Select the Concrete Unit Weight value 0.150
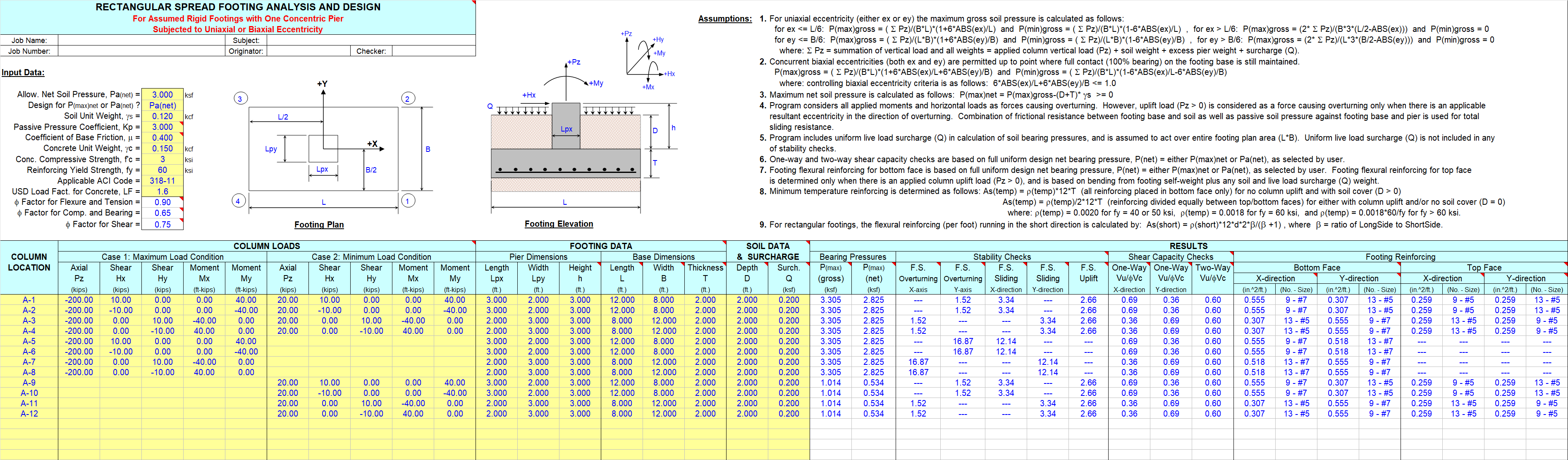Viewport: 1568px width, 460px height. (x=163, y=148)
